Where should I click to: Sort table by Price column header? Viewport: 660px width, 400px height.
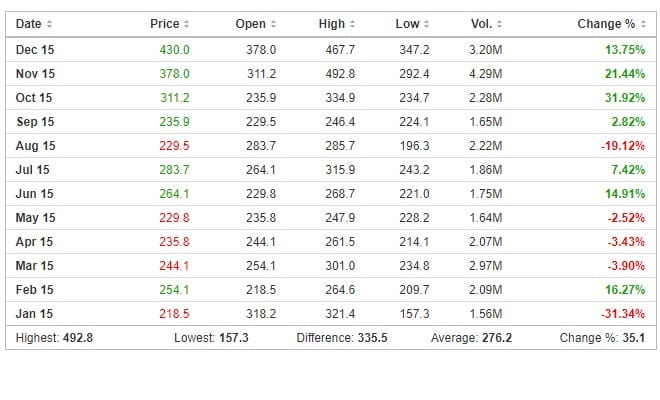tap(165, 24)
